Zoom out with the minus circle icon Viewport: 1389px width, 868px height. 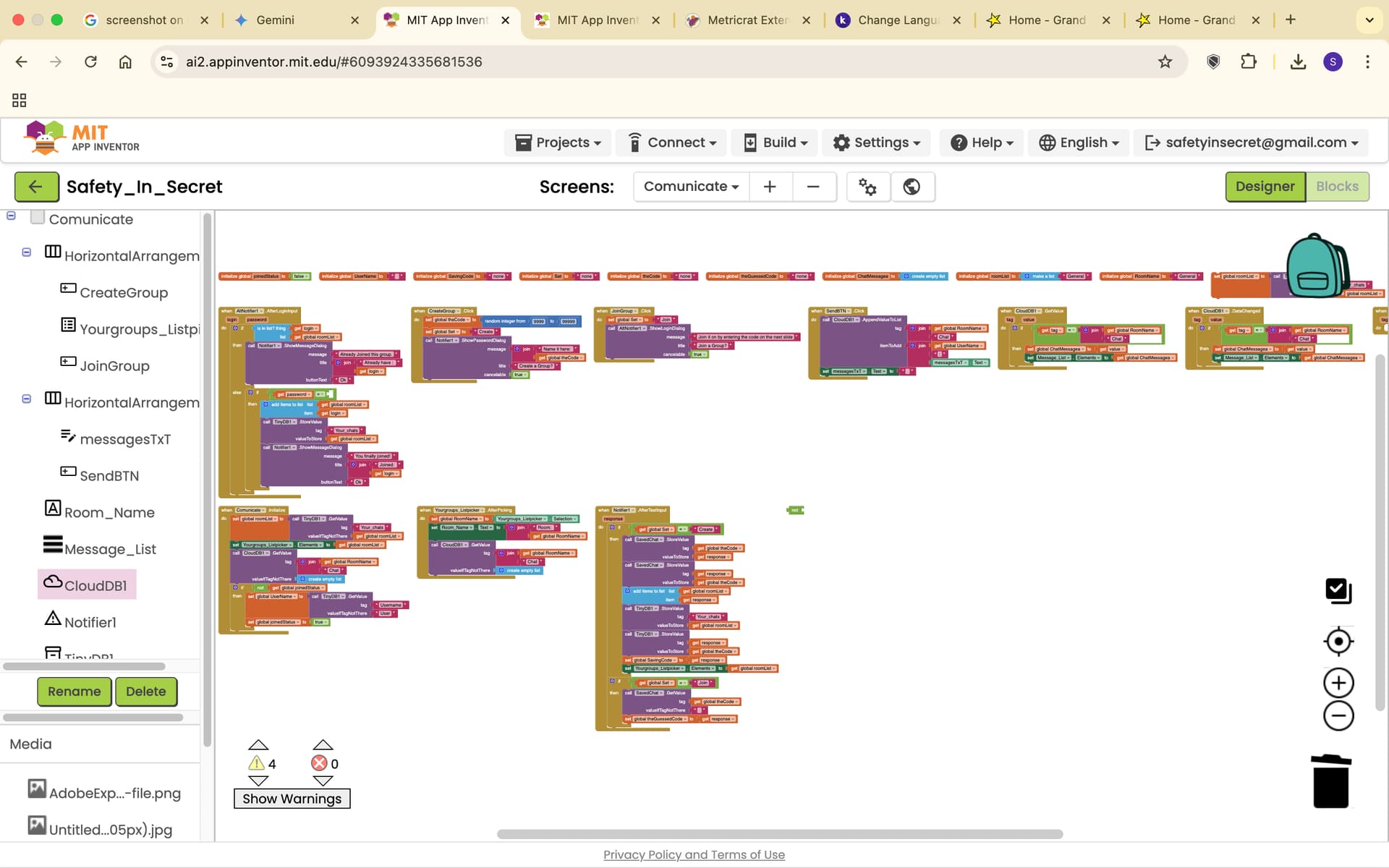click(x=1338, y=716)
